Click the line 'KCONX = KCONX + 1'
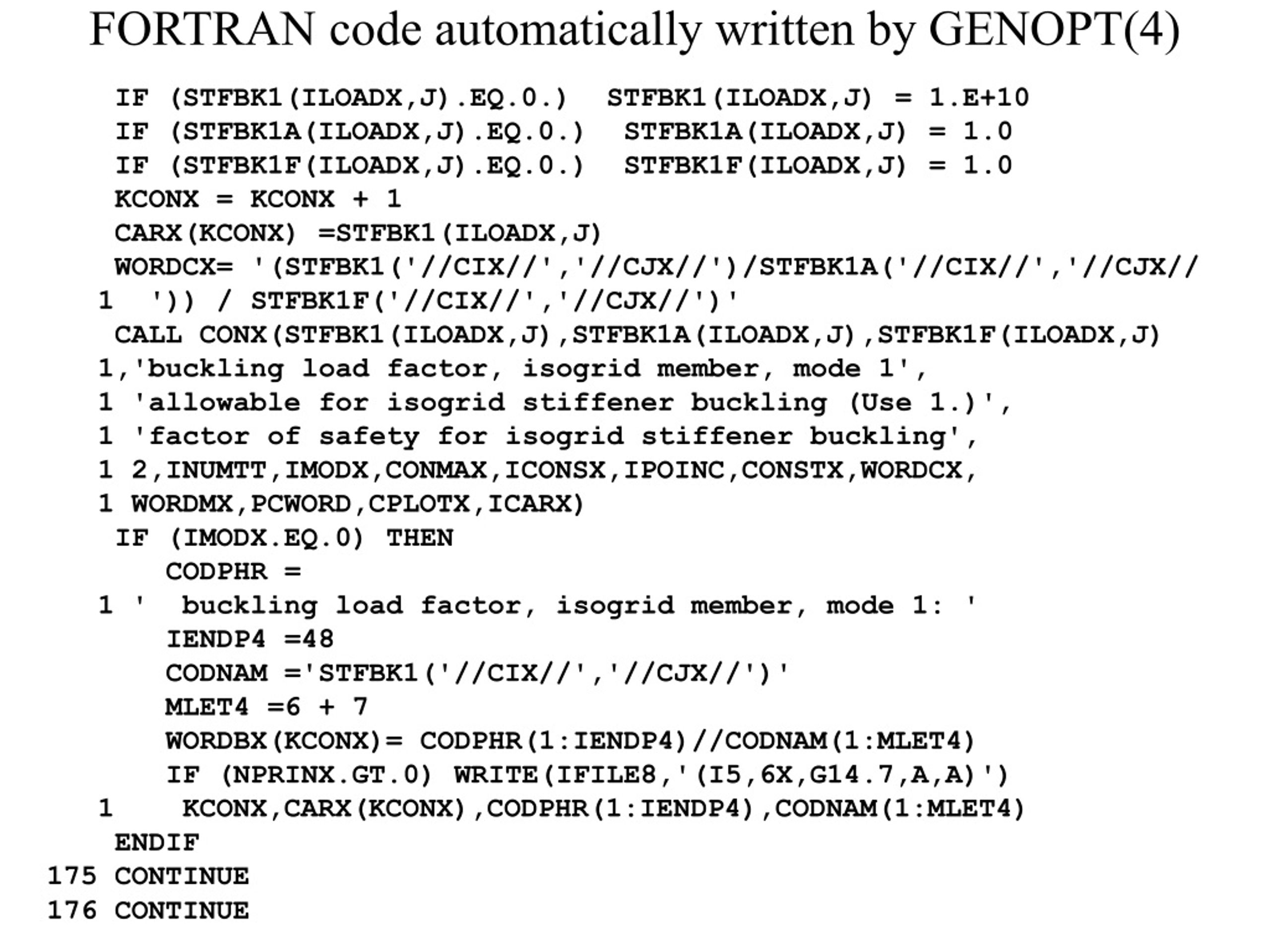1270x952 pixels. click(258, 199)
